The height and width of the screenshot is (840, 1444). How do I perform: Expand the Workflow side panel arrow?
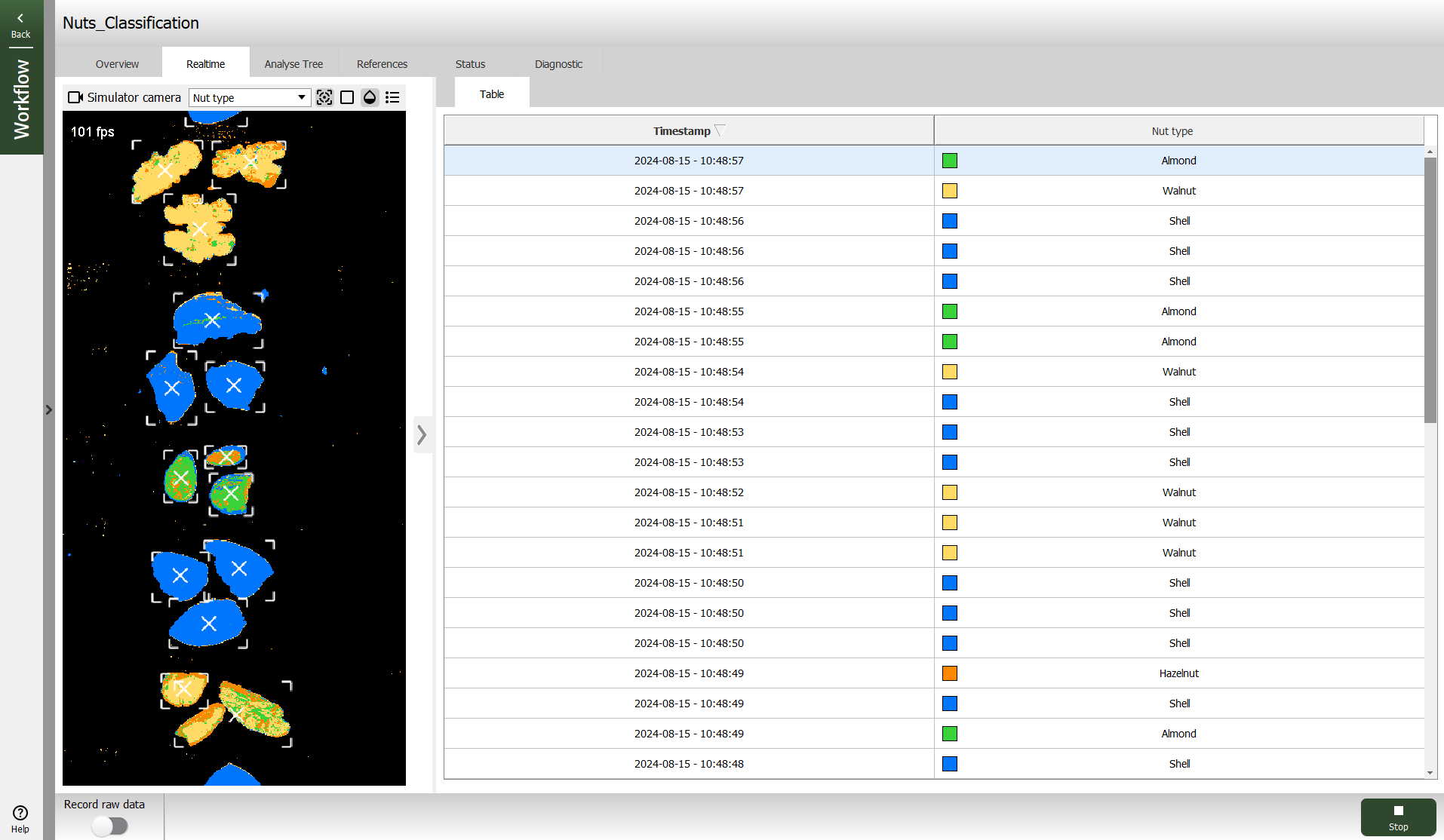pyautogui.click(x=49, y=409)
